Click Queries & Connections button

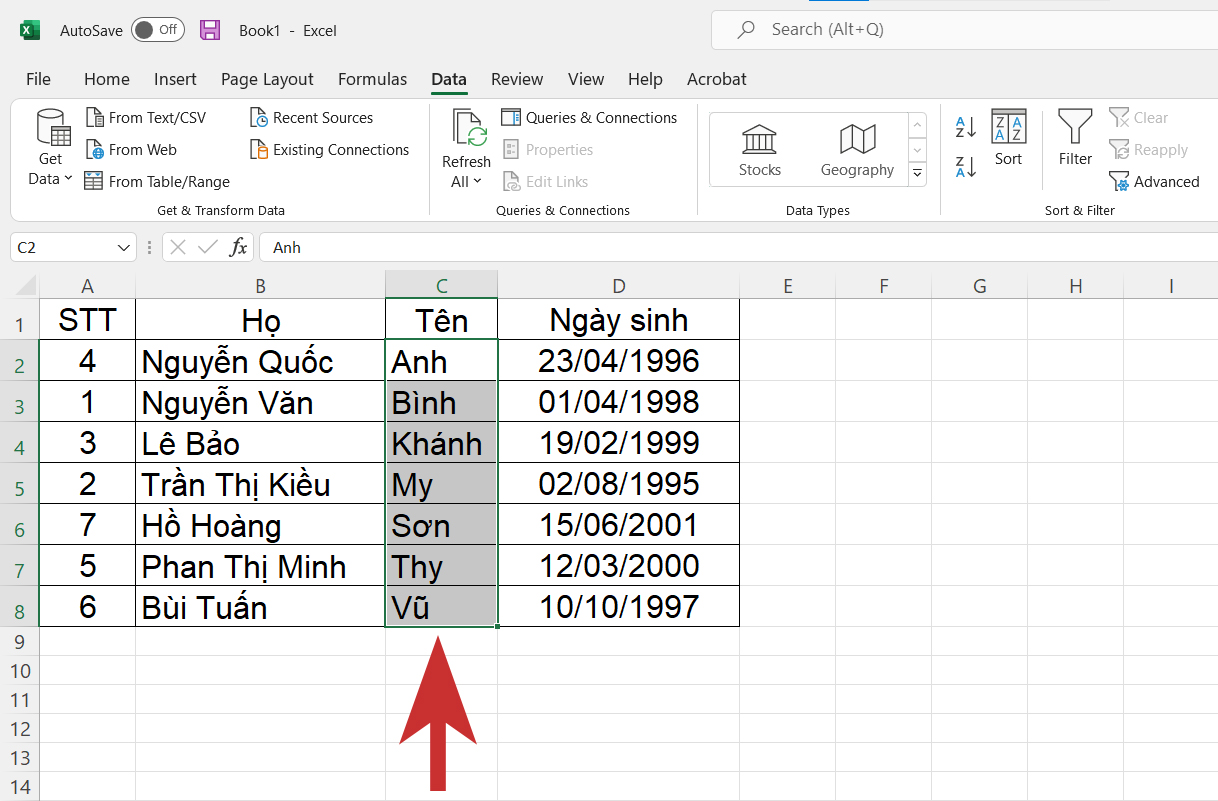point(589,118)
